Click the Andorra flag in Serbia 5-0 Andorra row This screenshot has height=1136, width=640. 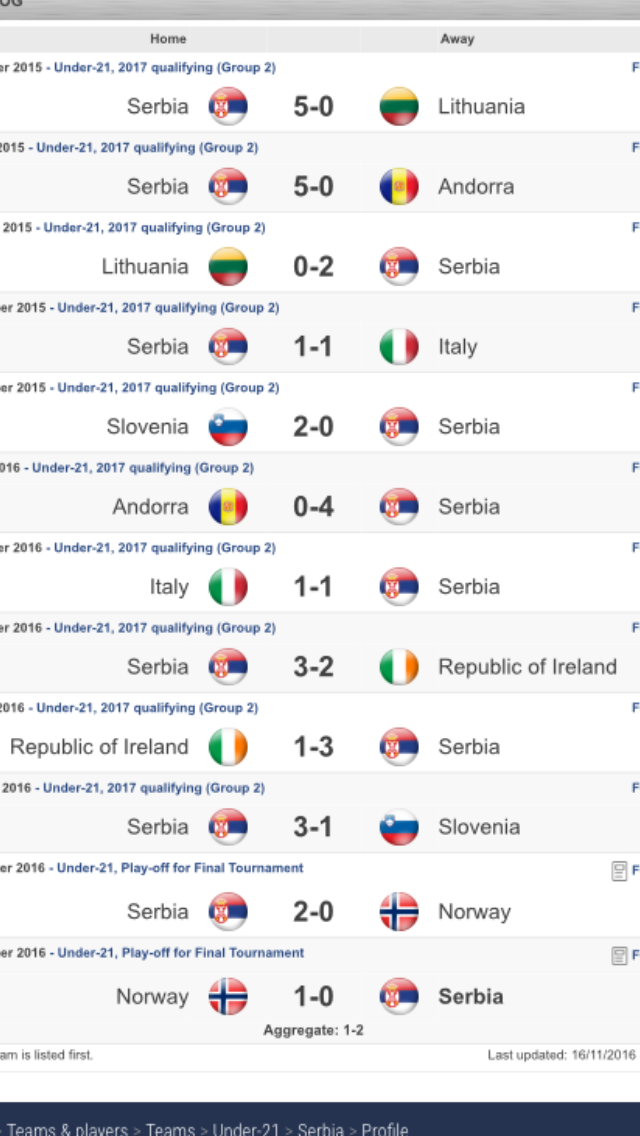coord(399,187)
